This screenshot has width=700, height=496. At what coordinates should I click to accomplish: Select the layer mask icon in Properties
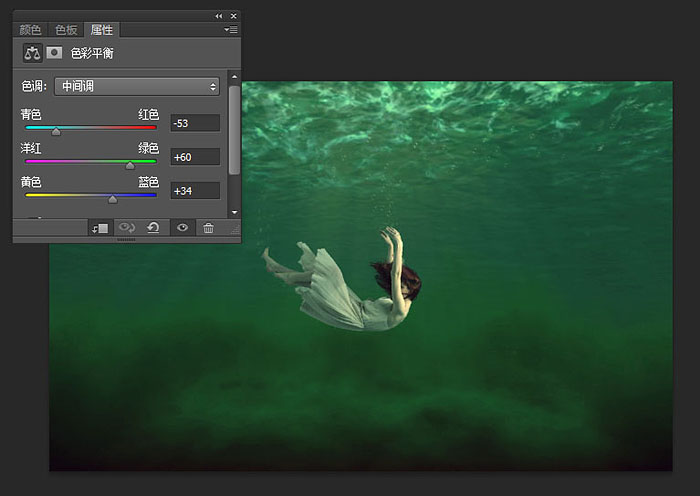54,53
